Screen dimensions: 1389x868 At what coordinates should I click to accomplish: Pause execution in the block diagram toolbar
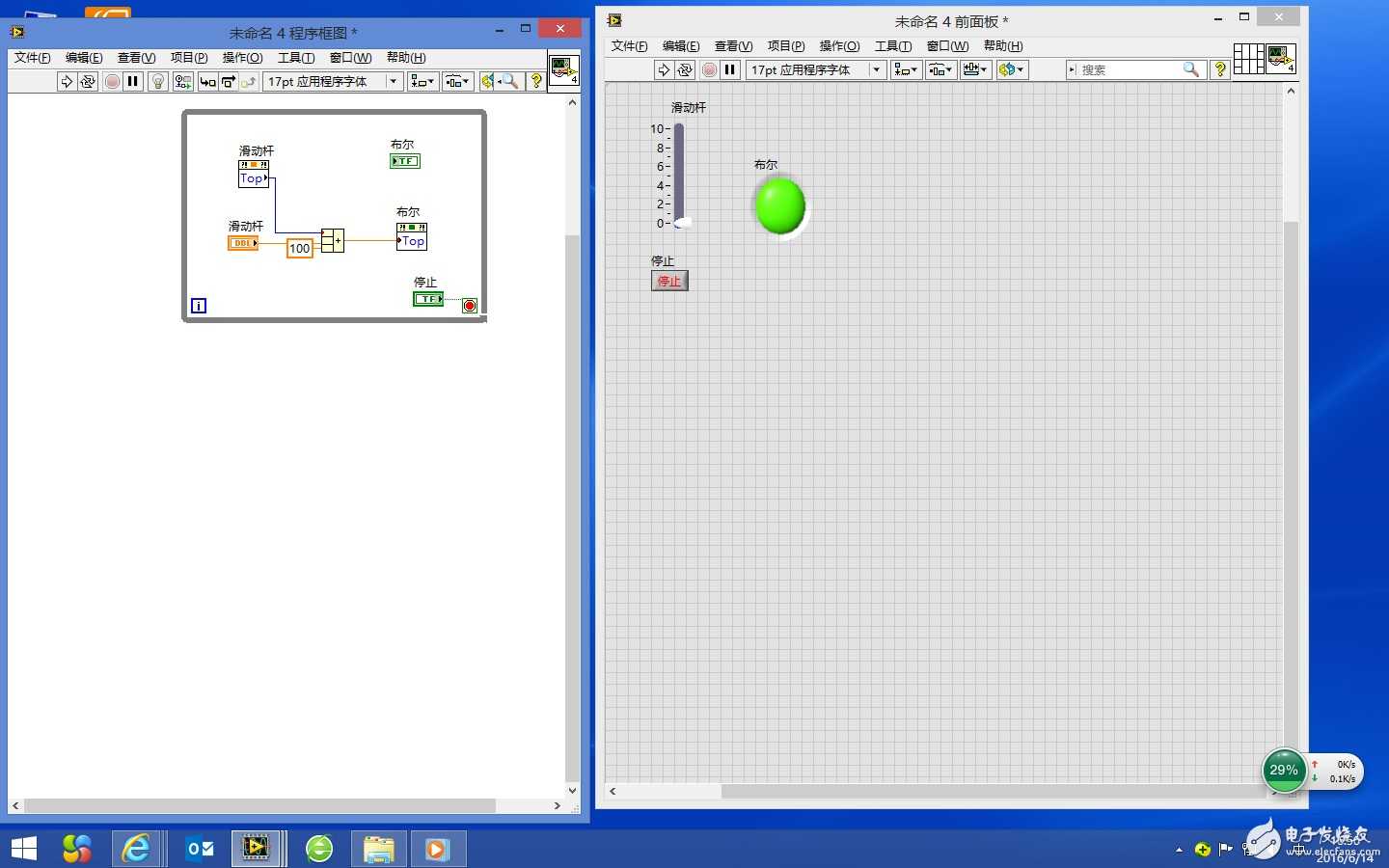pyautogui.click(x=133, y=82)
